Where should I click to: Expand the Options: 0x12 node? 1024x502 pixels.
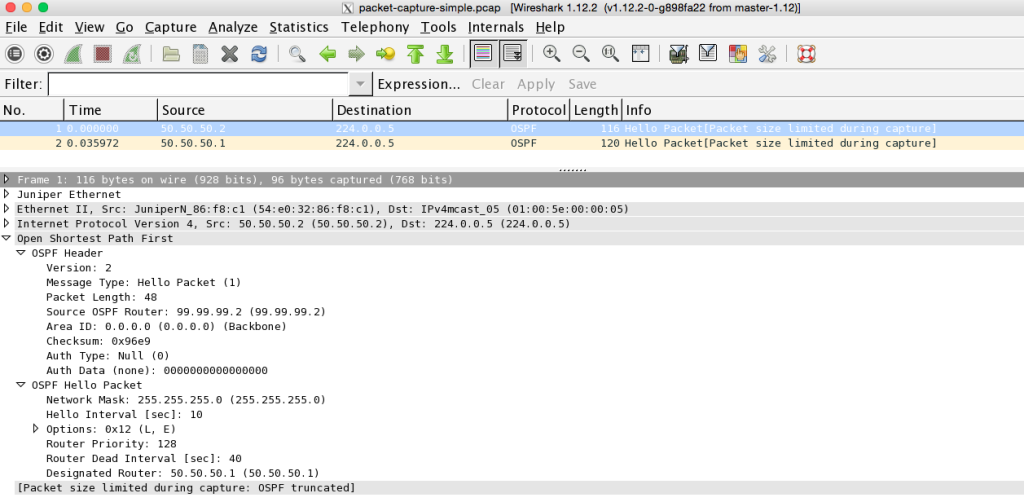36,429
